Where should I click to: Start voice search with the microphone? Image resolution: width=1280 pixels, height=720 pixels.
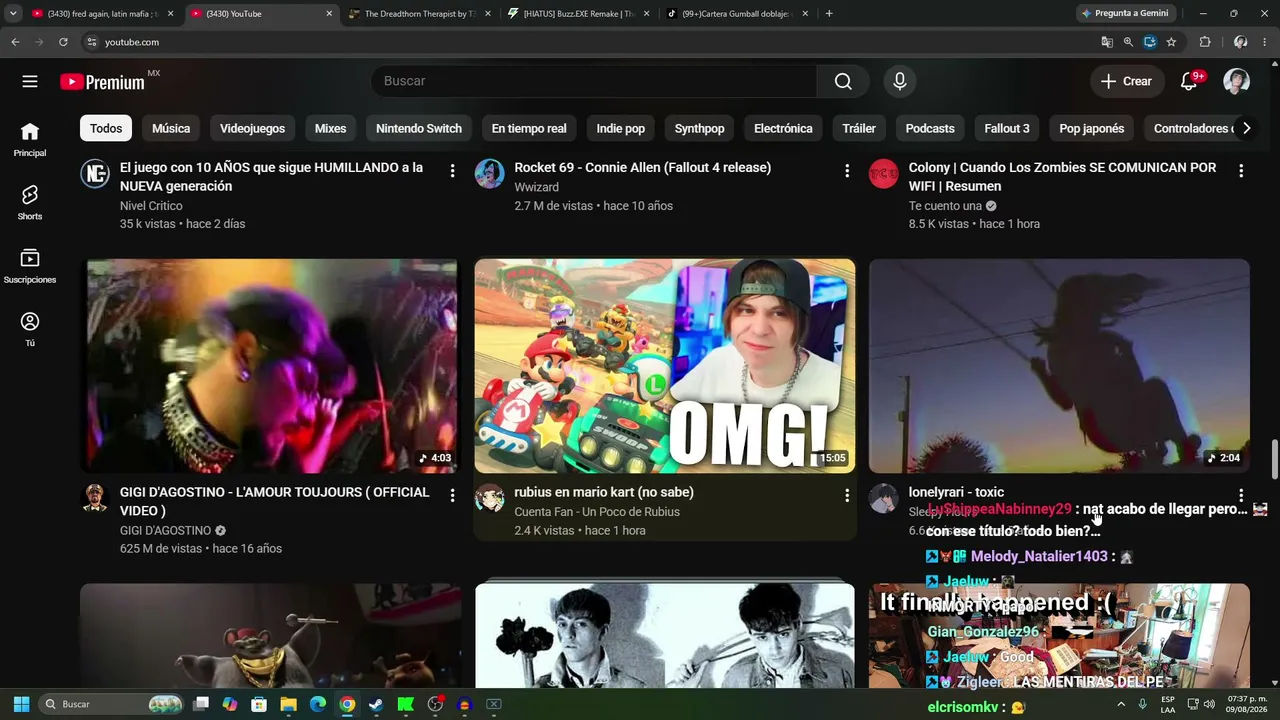click(x=900, y=81)
